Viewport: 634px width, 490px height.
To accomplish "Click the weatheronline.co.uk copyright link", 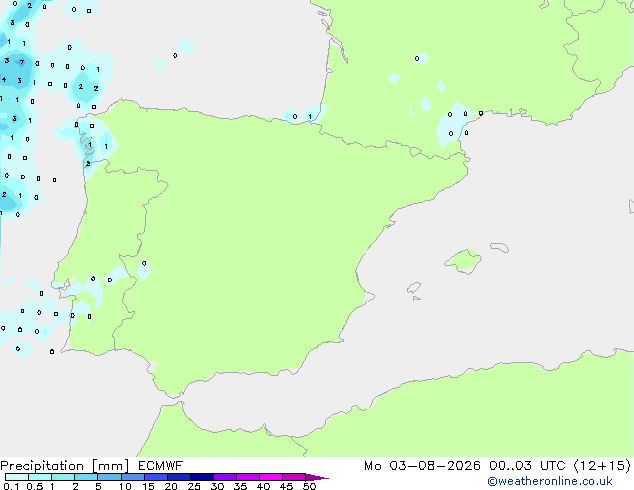I will [549, 481].
